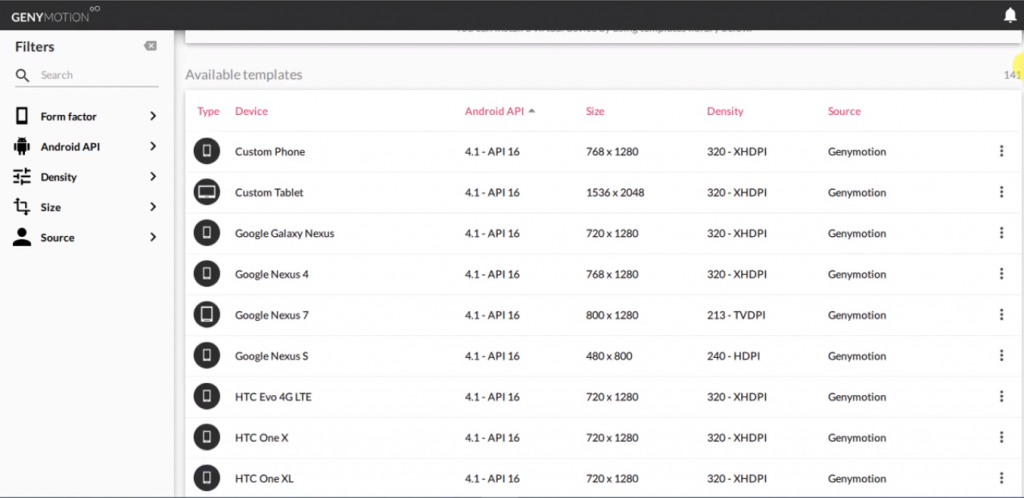The image size is (1024, 498).
Task: Sort by the Size column header
Action: point(595,112)
